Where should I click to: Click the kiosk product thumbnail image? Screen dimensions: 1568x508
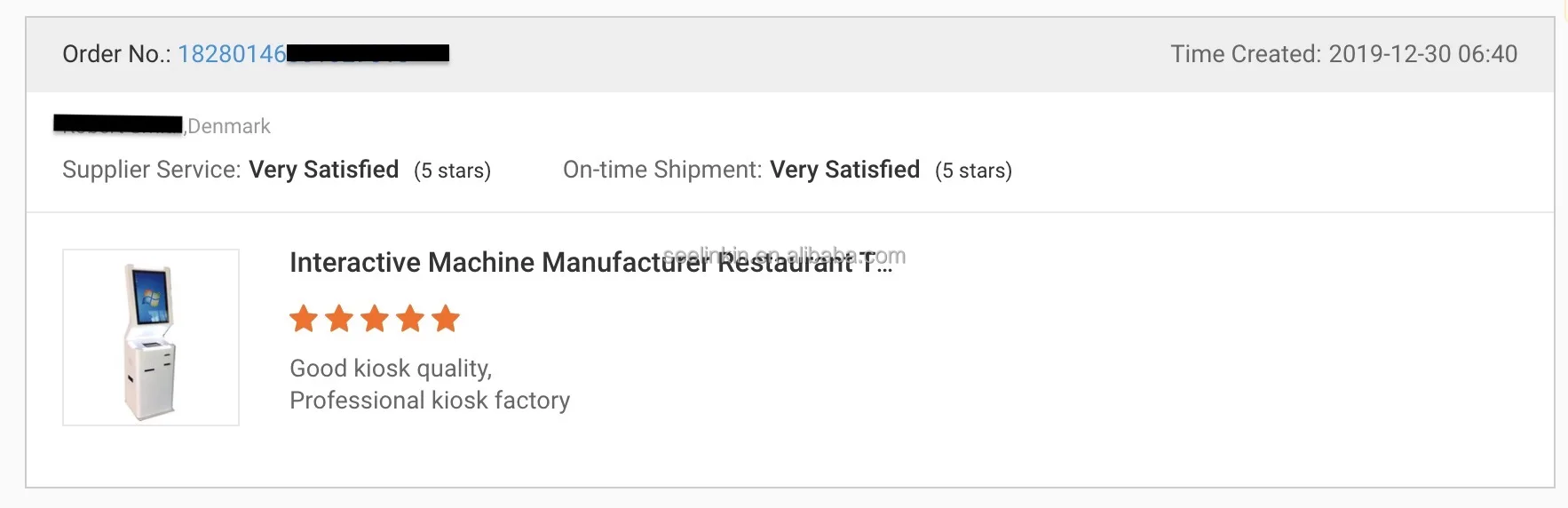[x=150, y=337]
